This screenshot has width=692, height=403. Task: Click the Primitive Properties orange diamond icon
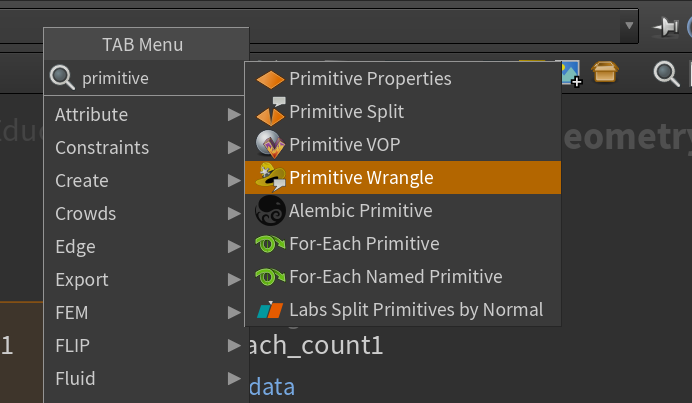[270, 80]
